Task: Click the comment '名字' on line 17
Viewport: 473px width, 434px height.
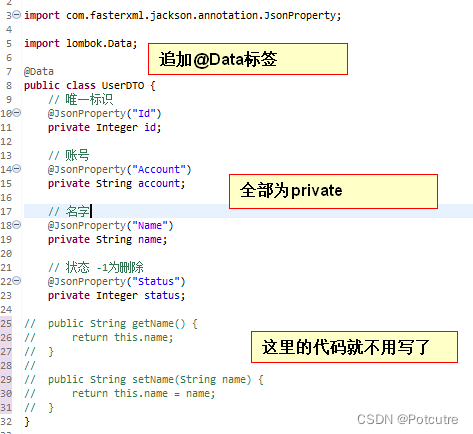Action: [77, 211]
